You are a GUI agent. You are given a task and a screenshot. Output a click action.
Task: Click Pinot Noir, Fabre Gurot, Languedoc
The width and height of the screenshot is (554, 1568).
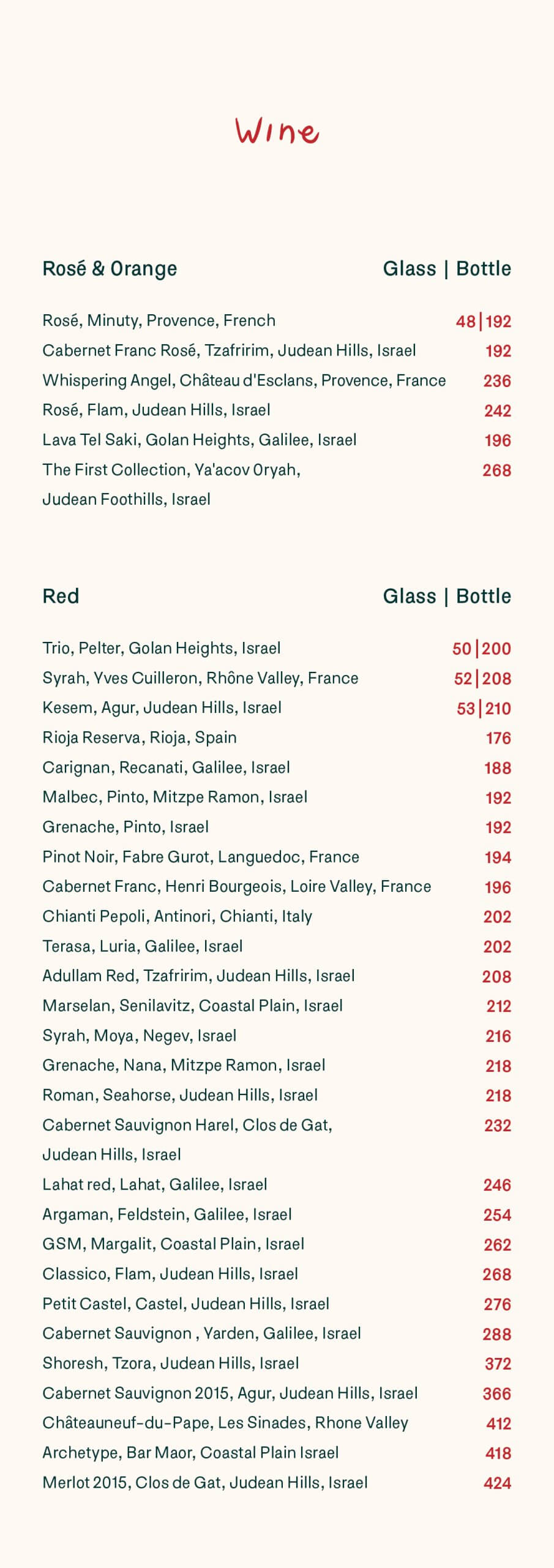[x=201, y=857]
